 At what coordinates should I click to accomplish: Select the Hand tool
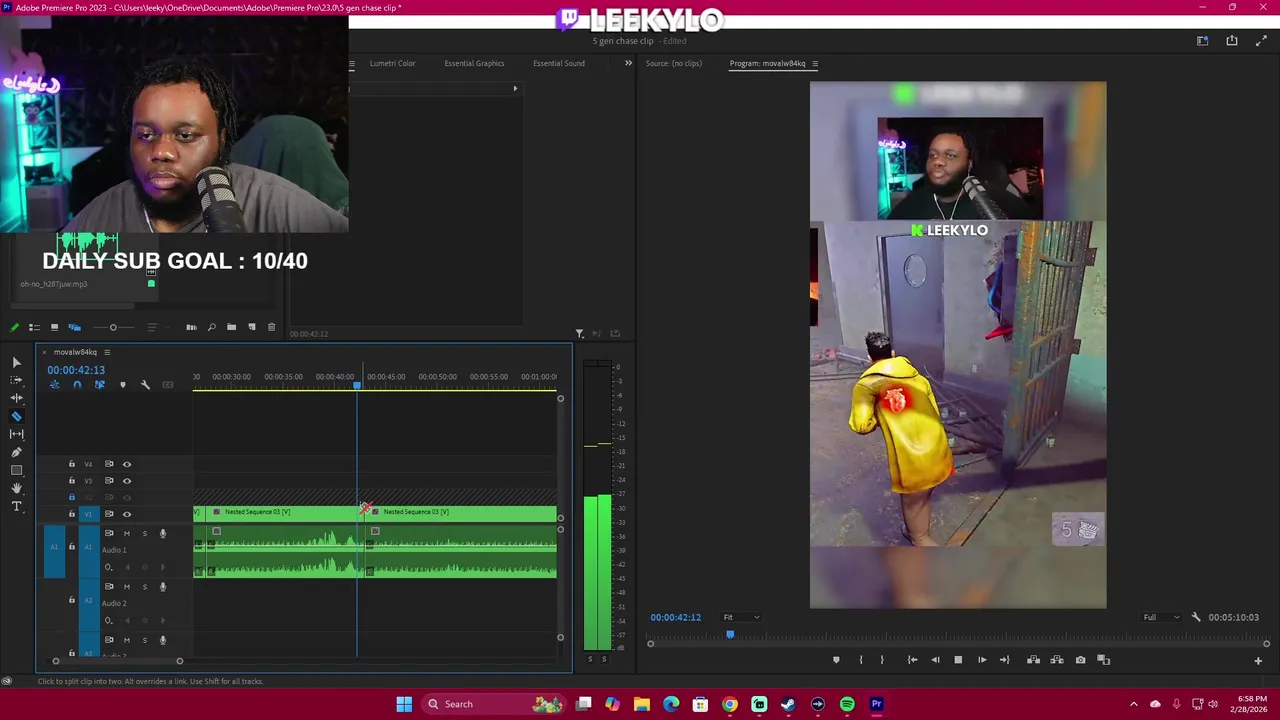(x=17, y=488)
